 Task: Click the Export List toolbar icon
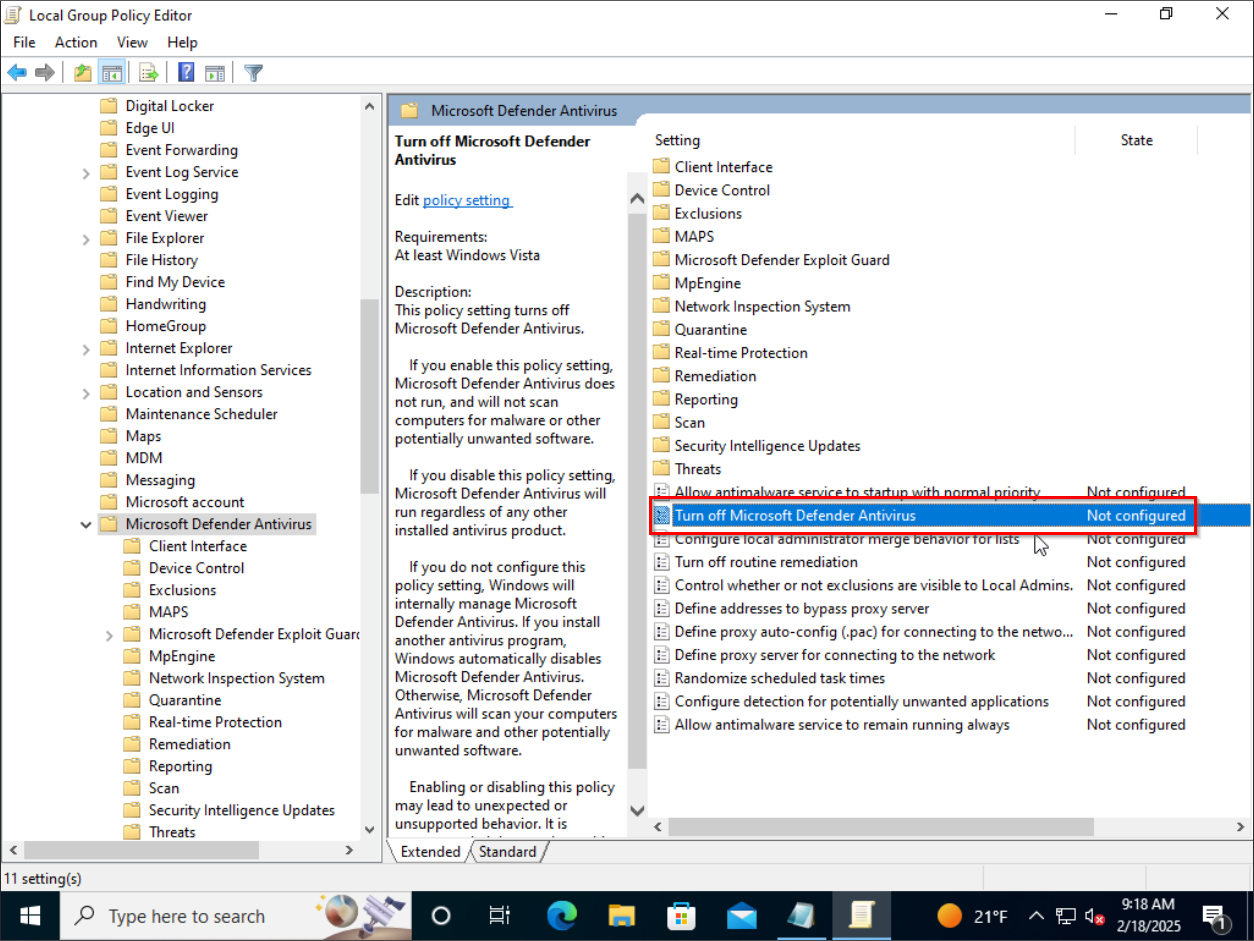point(149,73)
